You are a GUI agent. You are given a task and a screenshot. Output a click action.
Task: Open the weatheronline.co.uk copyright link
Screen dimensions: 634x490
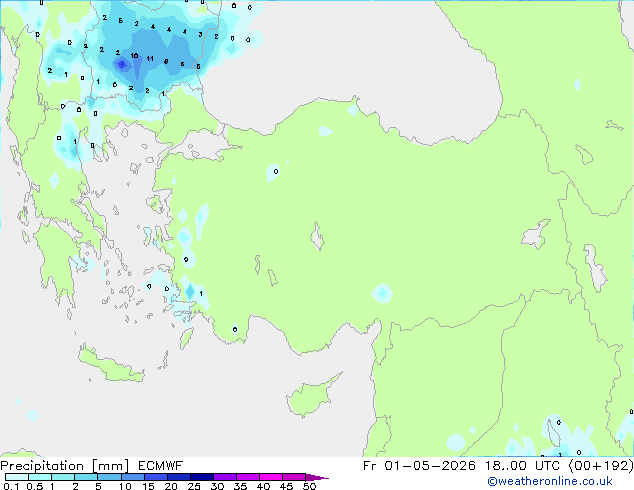[x=550, y=481]
